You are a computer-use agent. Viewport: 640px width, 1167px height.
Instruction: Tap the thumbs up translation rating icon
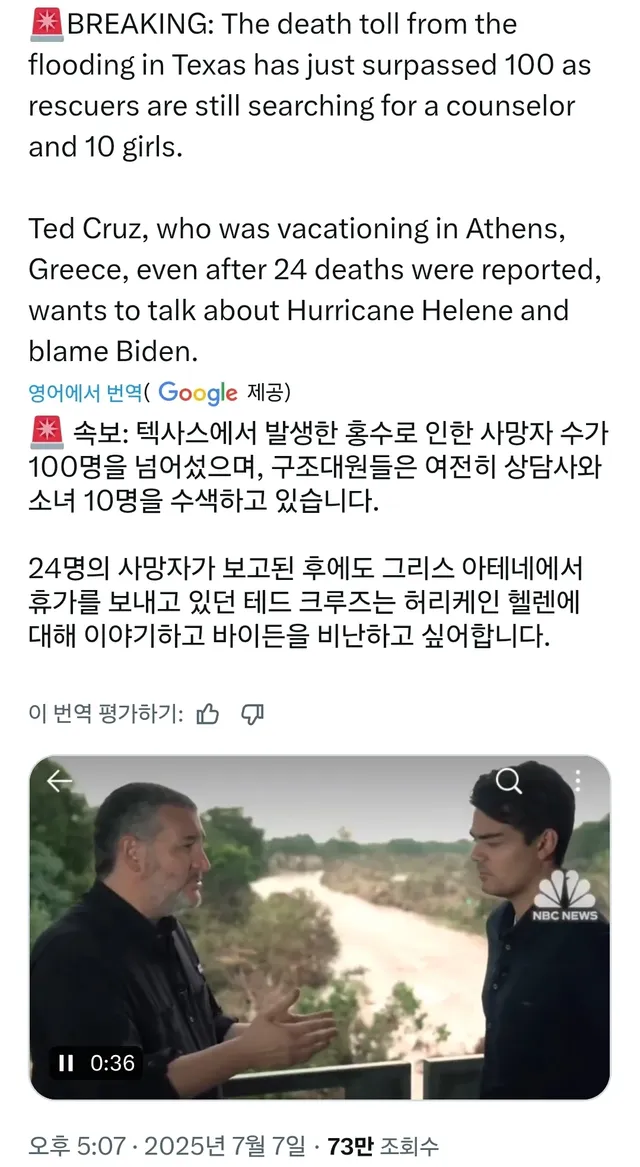pos(208,713)
